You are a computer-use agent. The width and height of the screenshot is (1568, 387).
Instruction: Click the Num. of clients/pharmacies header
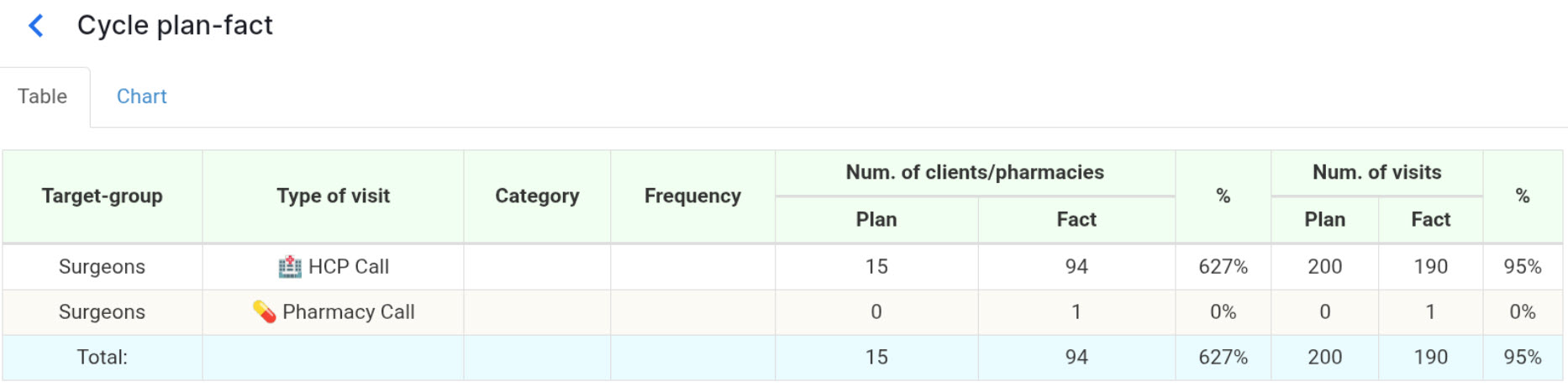tap(975, 173)
